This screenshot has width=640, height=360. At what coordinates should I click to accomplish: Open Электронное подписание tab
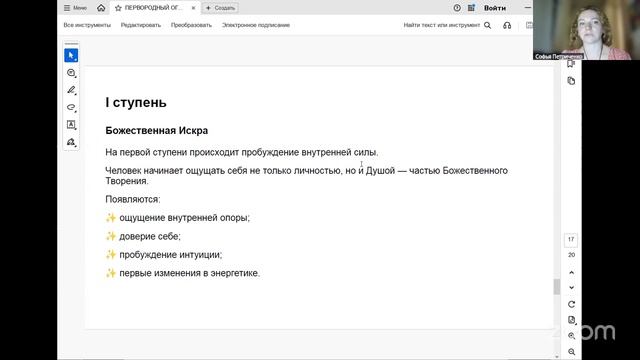coord(256,25)
